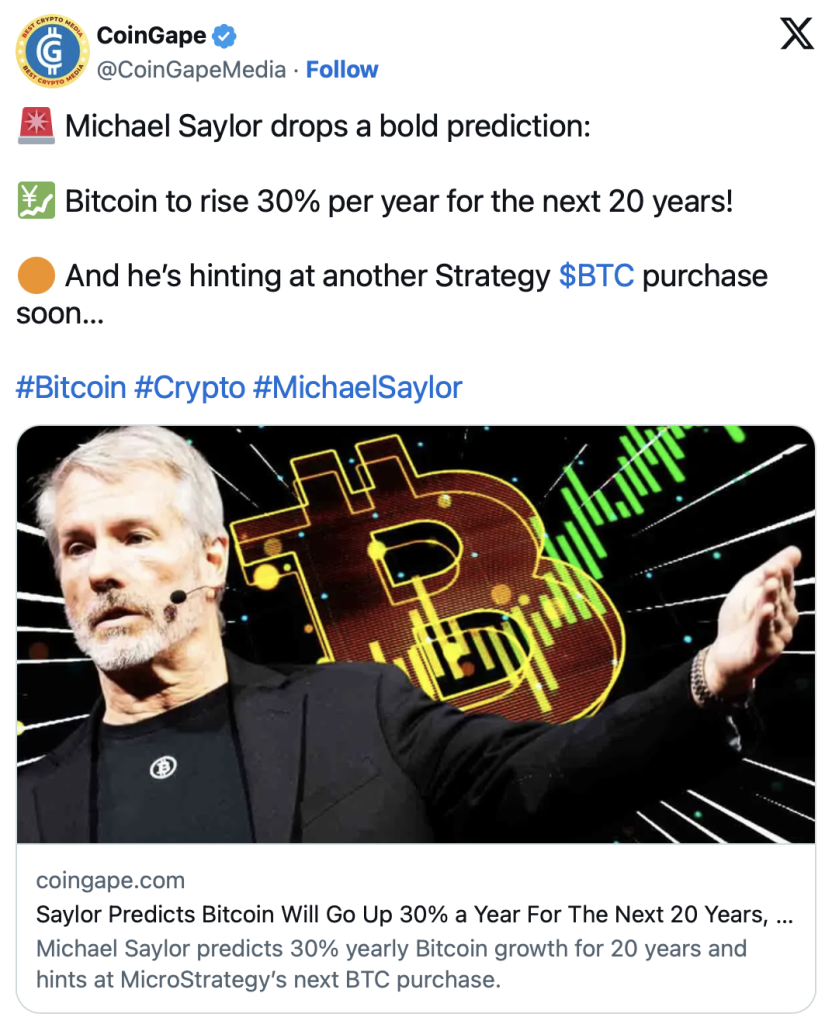
Task: Click the Bitcoin badge on the black shirt
Action: click(163, 767)
